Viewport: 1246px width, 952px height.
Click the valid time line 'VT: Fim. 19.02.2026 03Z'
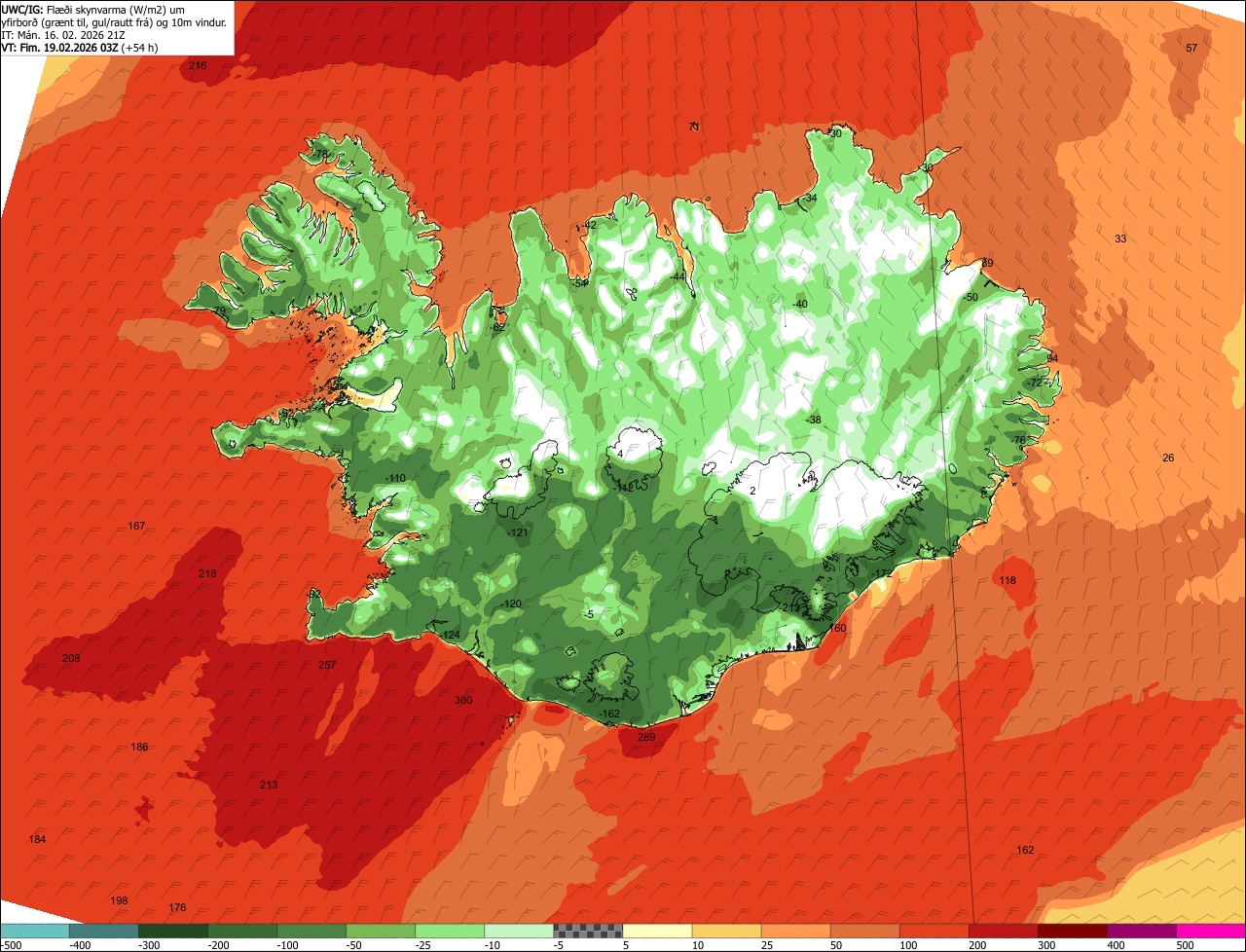point(60,47)
